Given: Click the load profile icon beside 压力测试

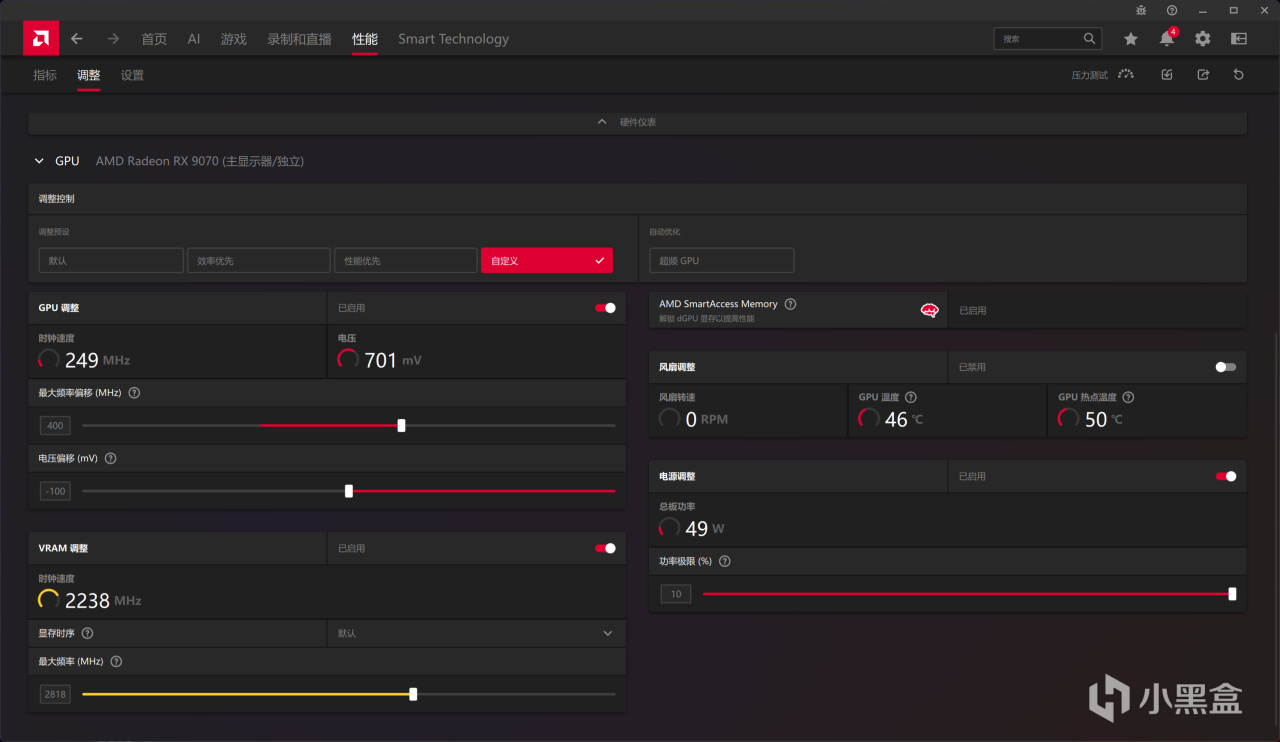Looking at the screenshot, I should [x=1167, y=75].
